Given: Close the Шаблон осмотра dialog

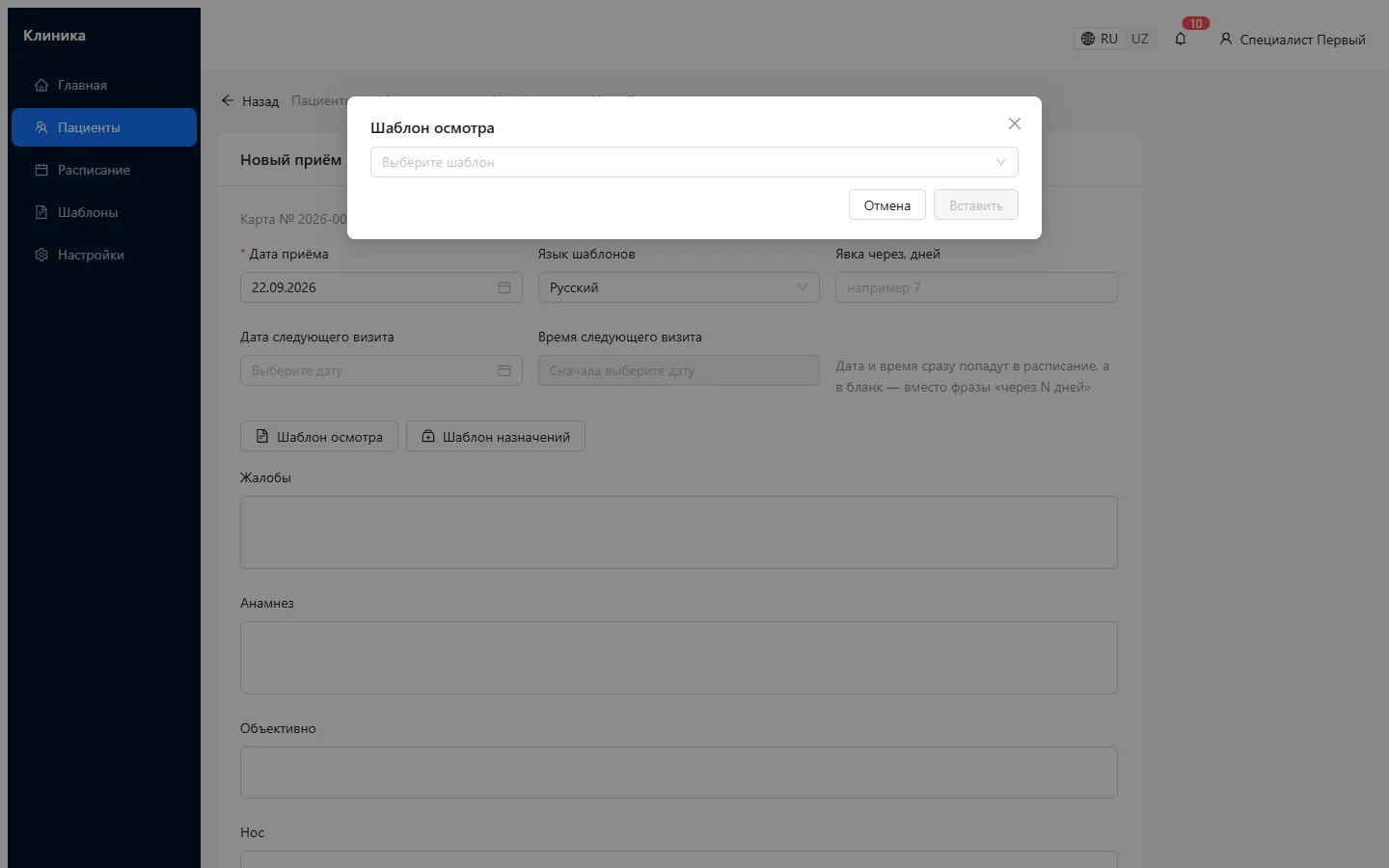Looking at the screenshot, I should (x=1014, y=123).
